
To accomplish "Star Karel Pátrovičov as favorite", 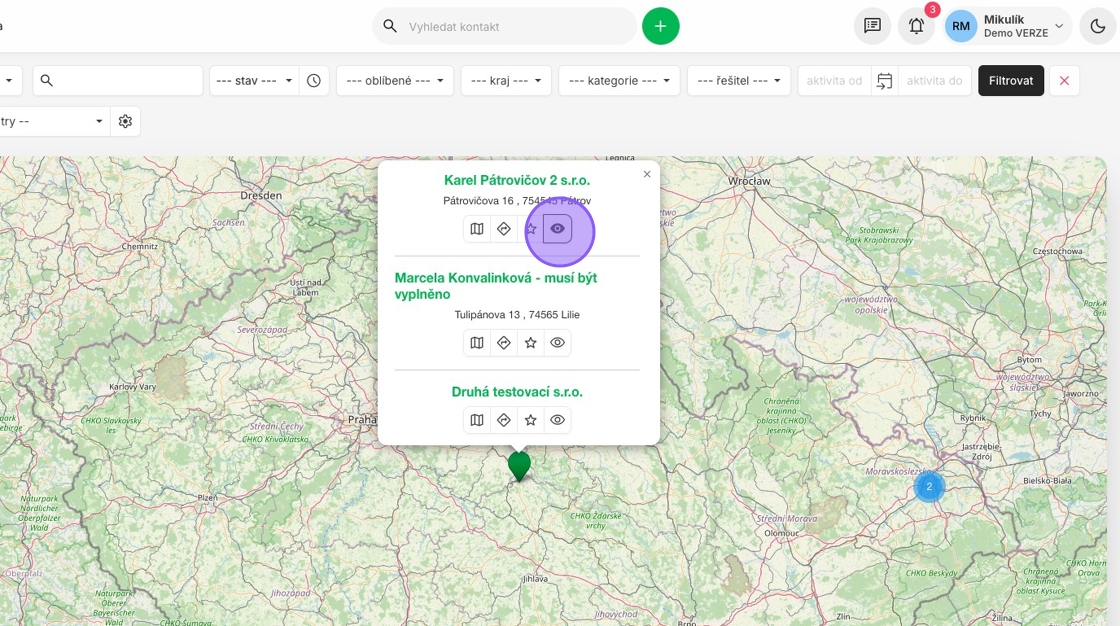I will click(x=531, y=229).
